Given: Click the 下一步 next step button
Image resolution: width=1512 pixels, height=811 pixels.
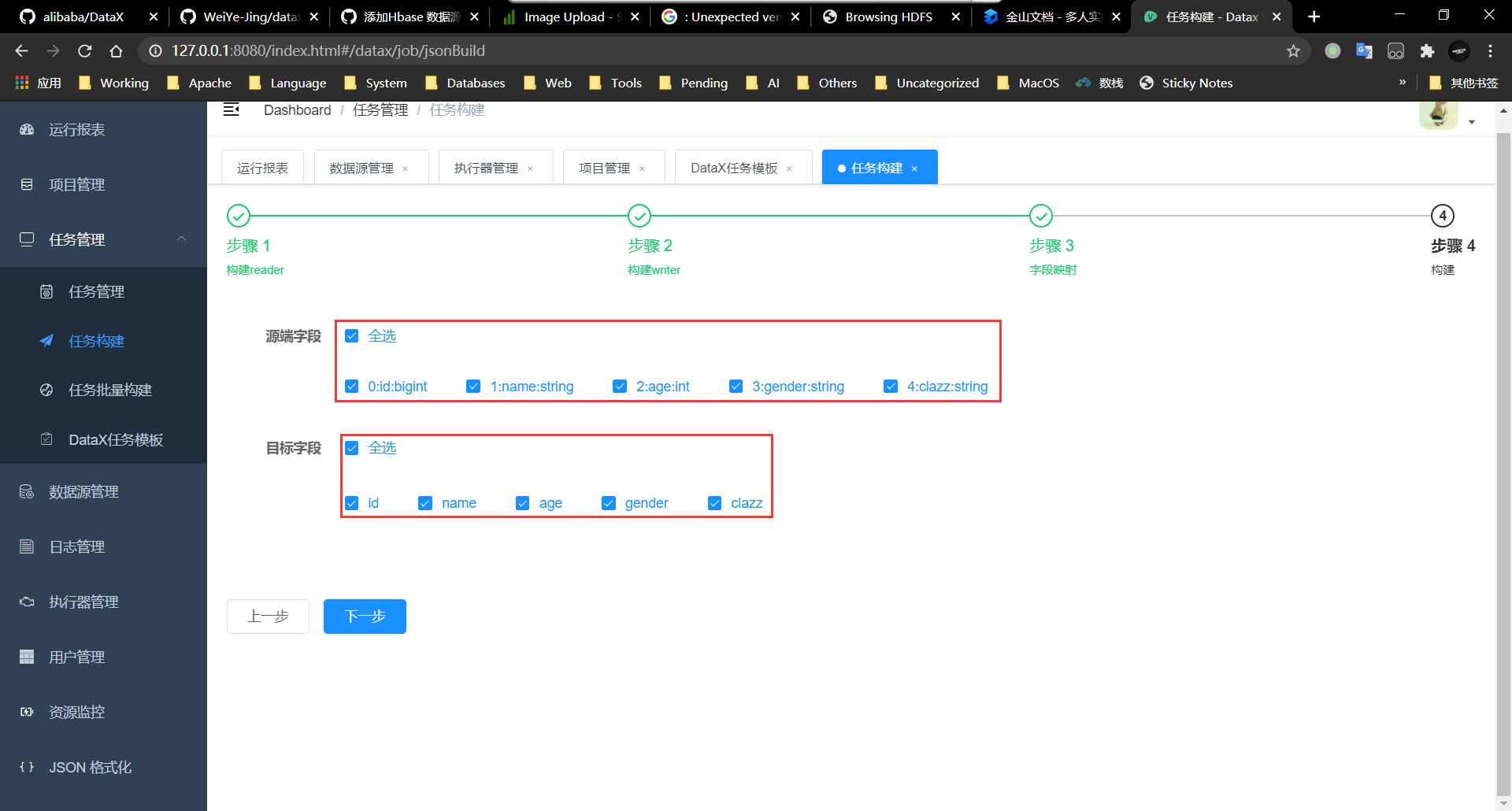Looking at the screenshot, I should [365, 617].
